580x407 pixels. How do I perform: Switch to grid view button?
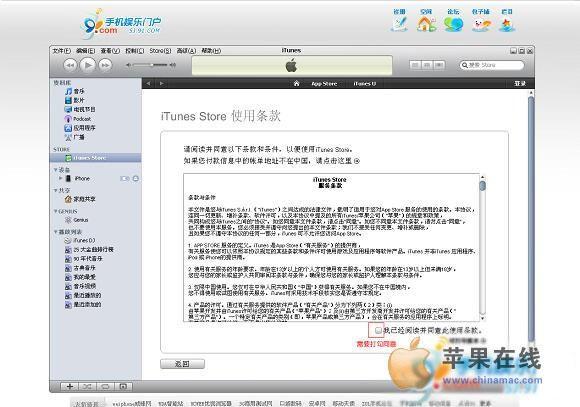[427, 65]
